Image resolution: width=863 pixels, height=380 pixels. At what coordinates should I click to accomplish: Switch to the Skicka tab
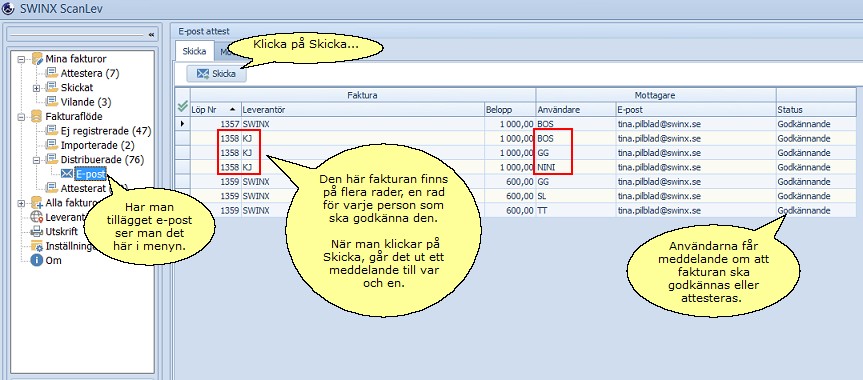click(x=194, y=52)
